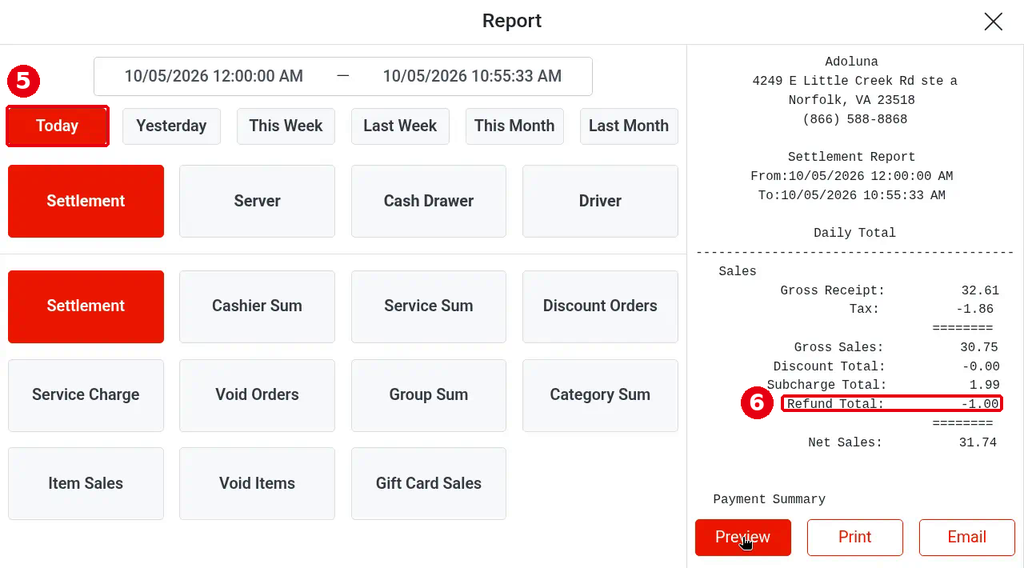Open the Cashier Sum report
The height and width of the screenshot is (568, 1024).
click(257, 306)
